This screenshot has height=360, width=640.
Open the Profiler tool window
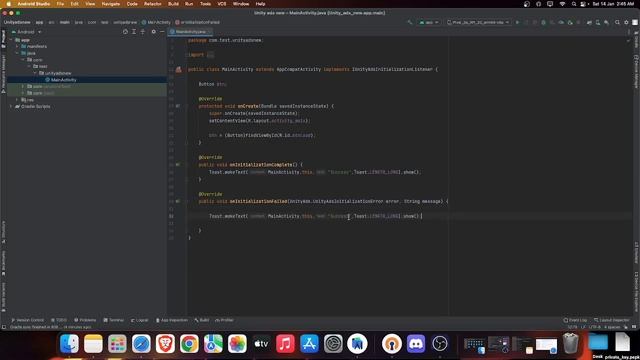pos(224,320)
